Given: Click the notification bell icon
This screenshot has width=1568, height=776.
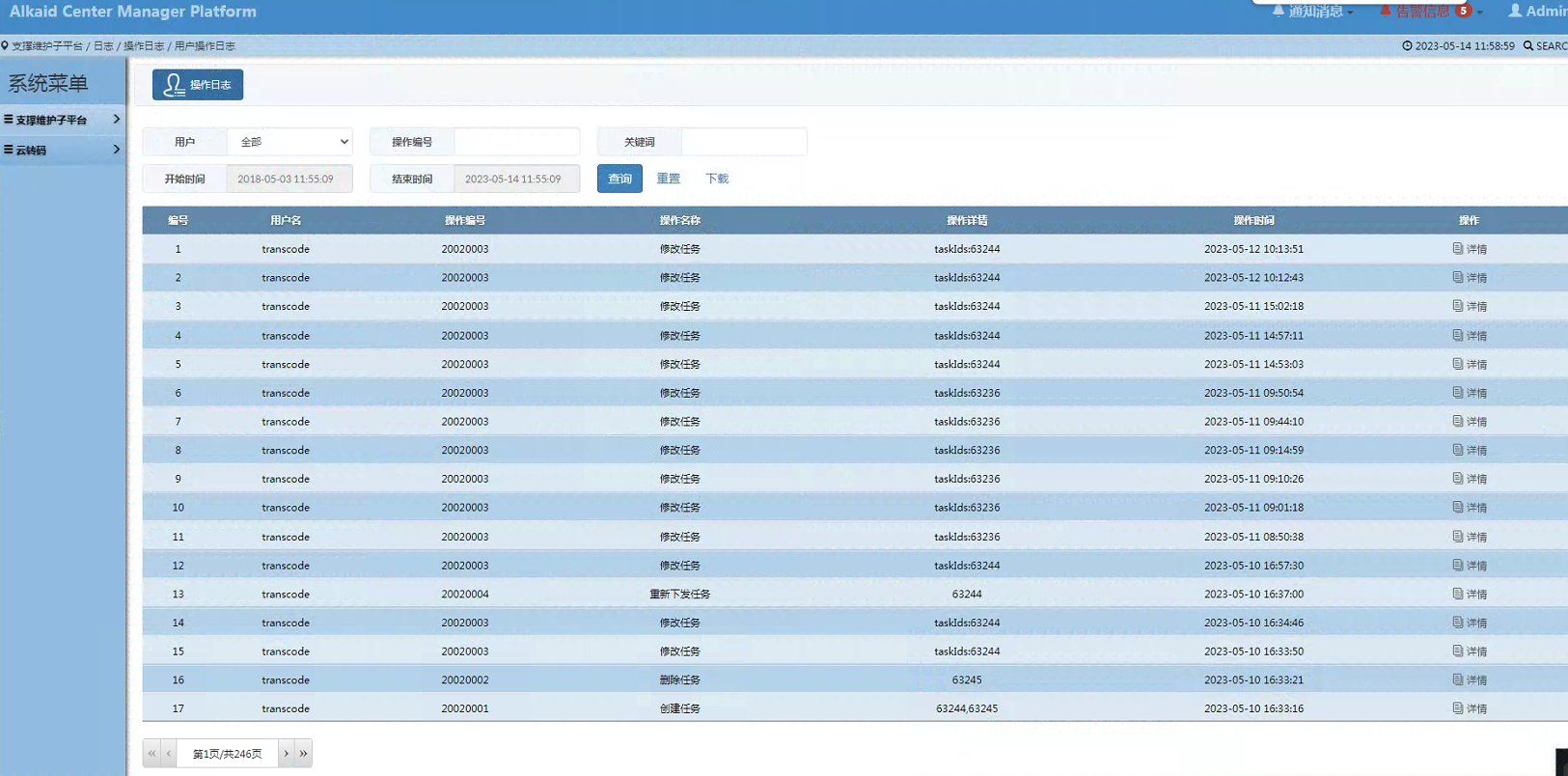Looking at the screenshot, I should click(x=1279, y=11).
